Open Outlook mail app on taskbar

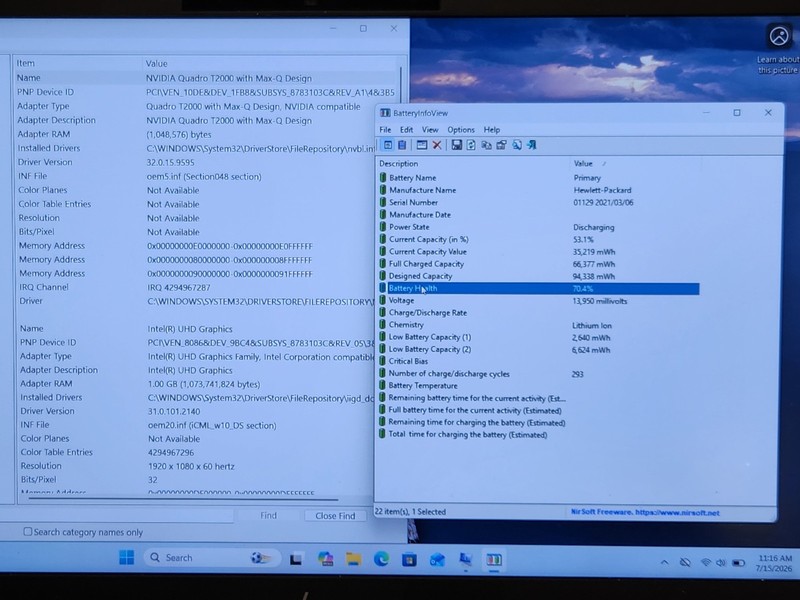[437, 560]
